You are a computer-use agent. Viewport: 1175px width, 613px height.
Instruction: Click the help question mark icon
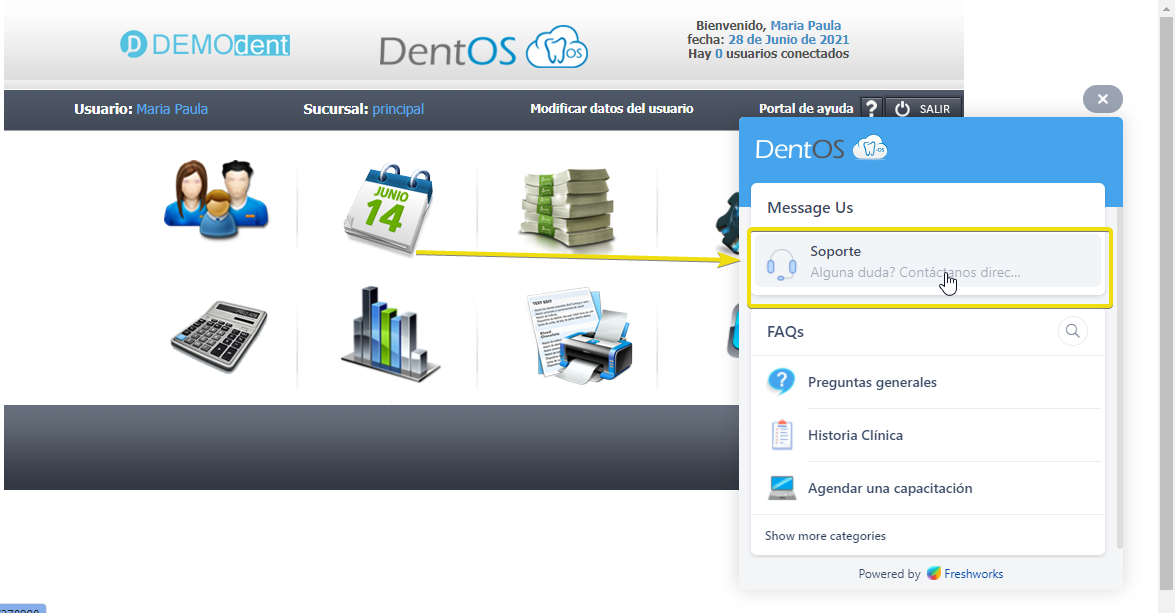871,109
